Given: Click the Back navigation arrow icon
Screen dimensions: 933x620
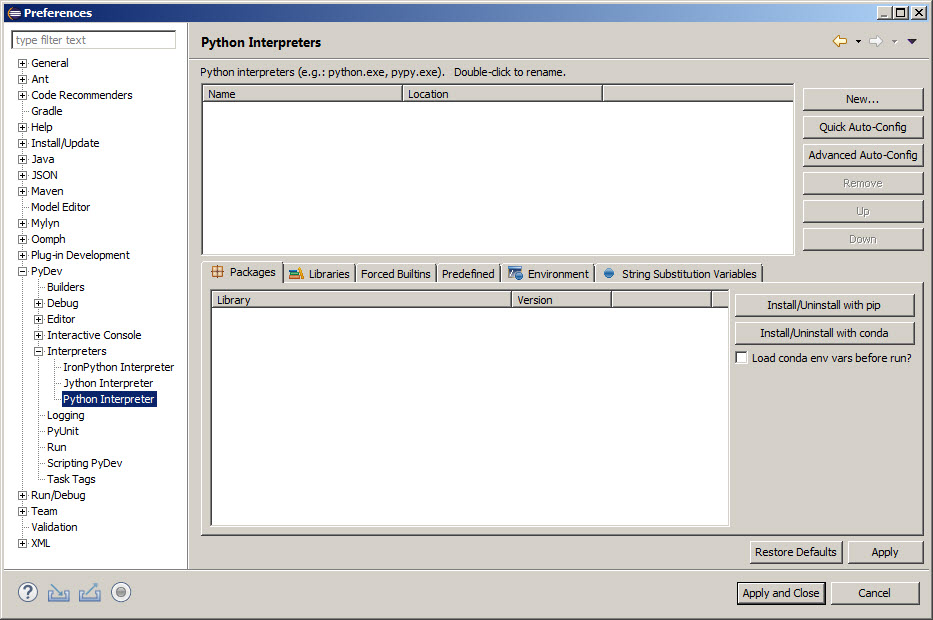Looking at the screenshot, I should (x=840, y=42).
